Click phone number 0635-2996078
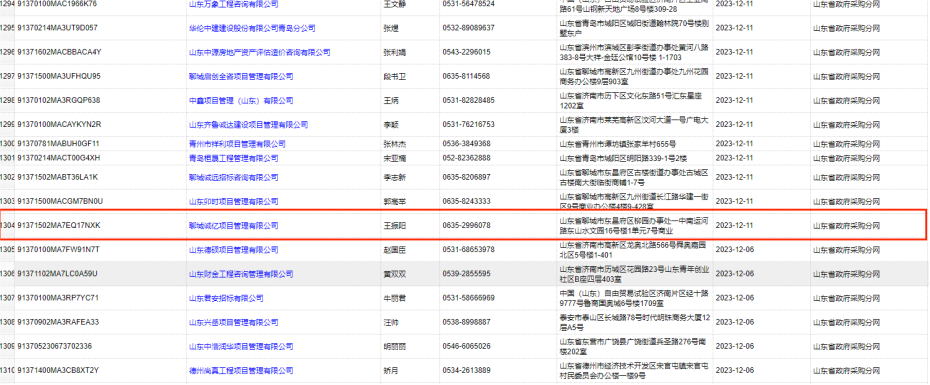 coord(466,225)
